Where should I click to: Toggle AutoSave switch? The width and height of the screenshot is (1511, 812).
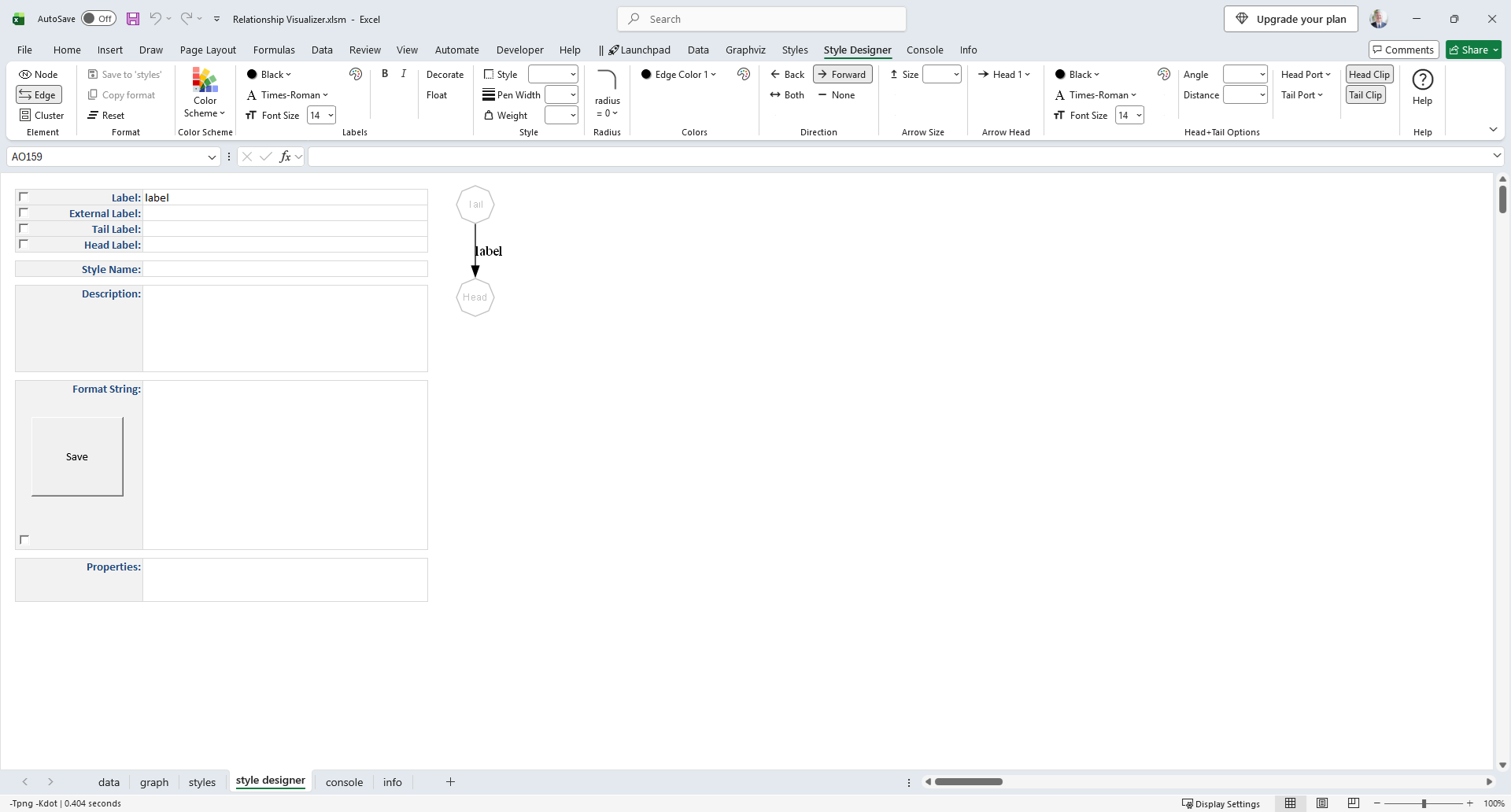(x=98, y=19)
